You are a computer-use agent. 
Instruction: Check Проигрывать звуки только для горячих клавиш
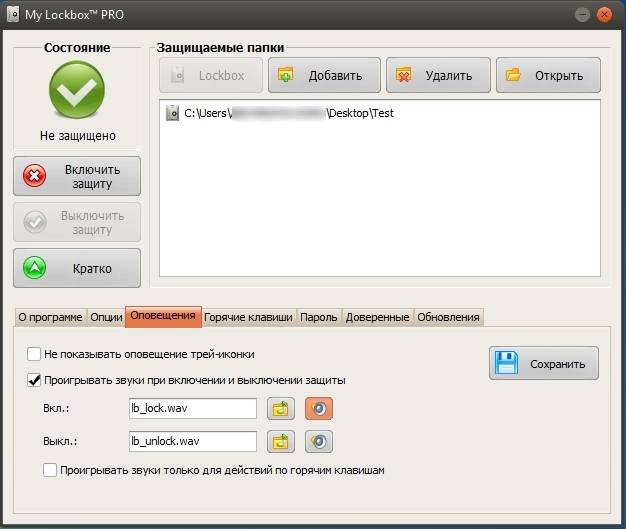(50, 470)
